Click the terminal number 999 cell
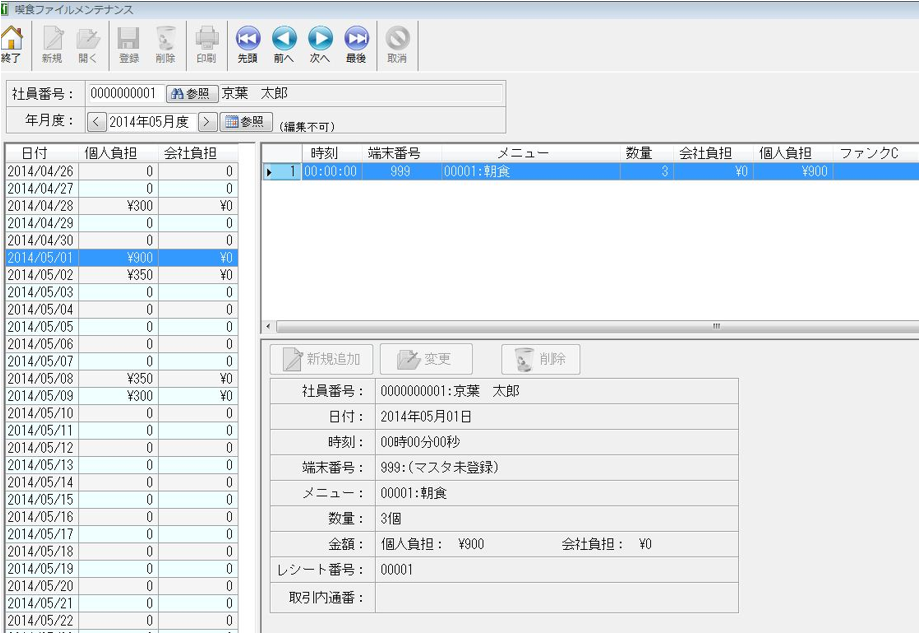Screen dimensions: 920x634 401,171
